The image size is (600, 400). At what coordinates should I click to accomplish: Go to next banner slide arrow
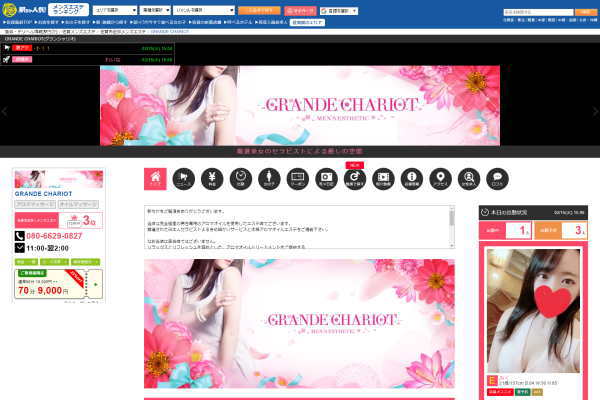tap(595, 111)
